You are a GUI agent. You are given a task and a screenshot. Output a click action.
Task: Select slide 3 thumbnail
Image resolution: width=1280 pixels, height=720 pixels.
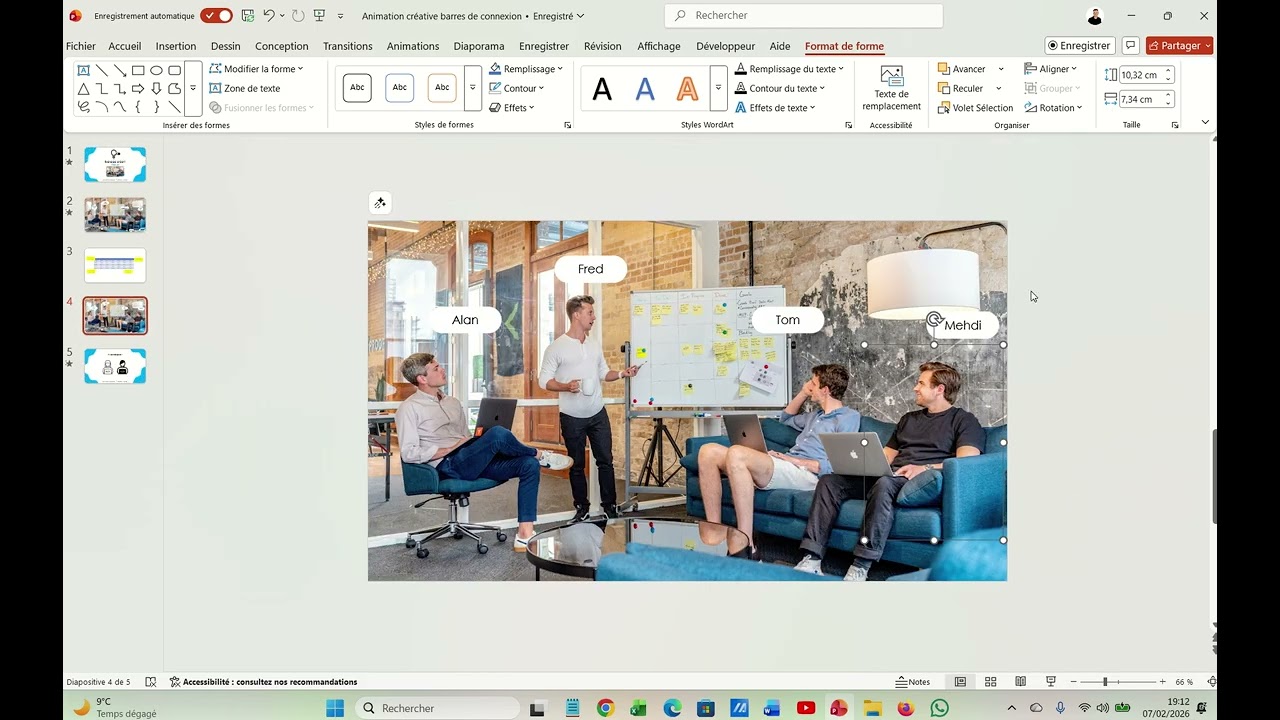115,265
